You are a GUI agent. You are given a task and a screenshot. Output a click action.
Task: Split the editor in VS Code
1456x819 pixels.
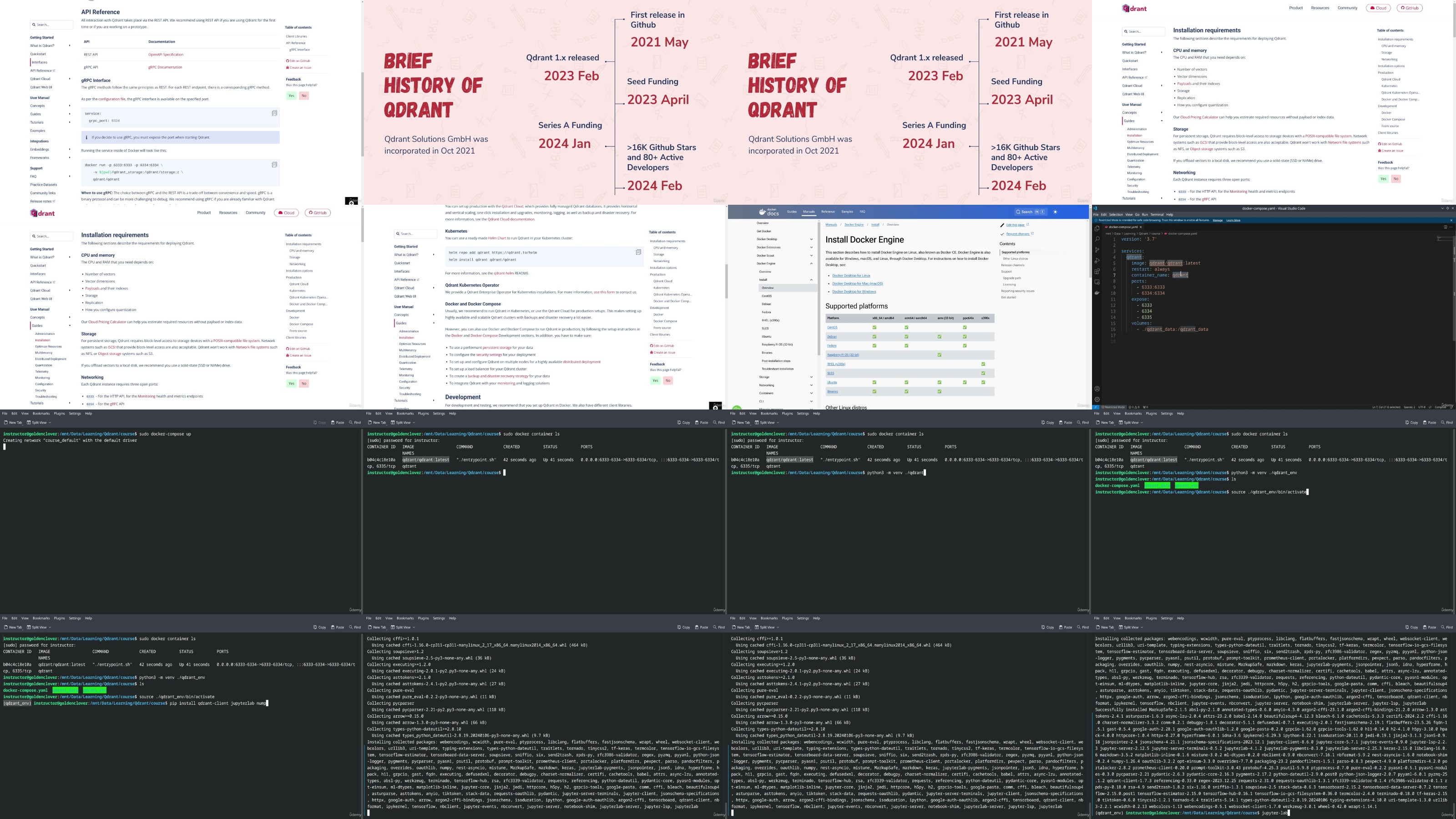tap(1446, 227)
